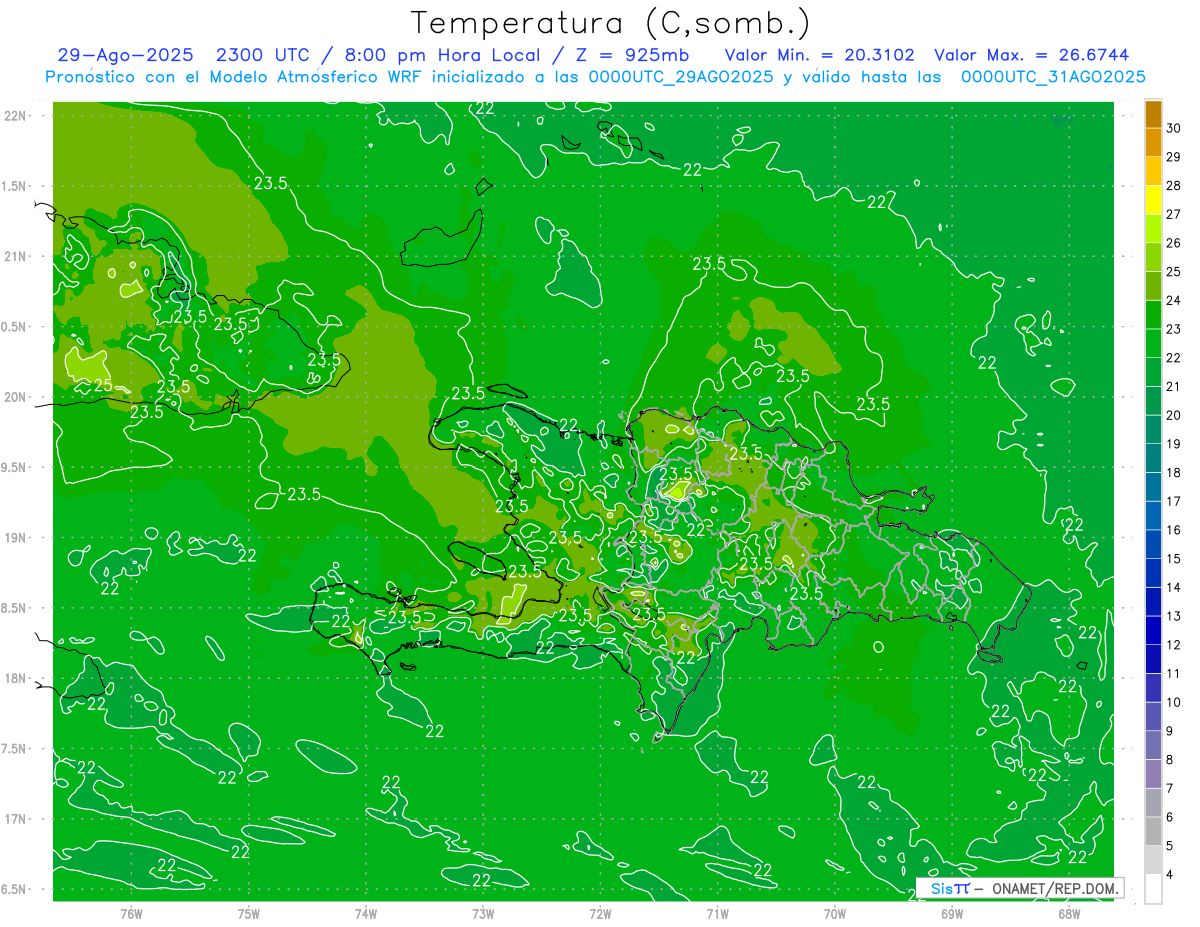Click the "21N" latitude axis label
Image resolution: width=1200 pixels, height=927 pixels.
[15, 257]
